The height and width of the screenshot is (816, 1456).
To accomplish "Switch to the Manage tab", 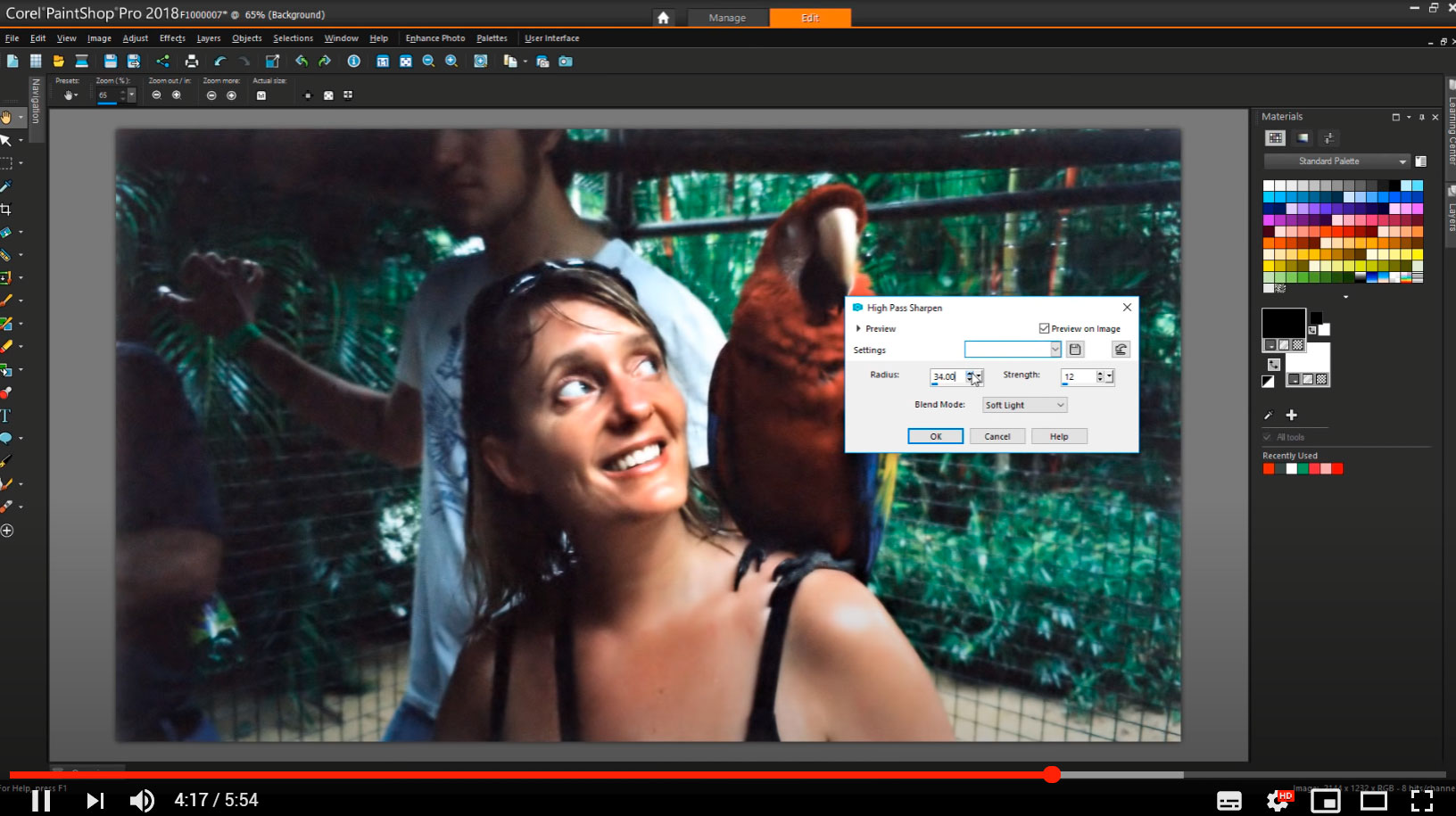I will (727, 17).
